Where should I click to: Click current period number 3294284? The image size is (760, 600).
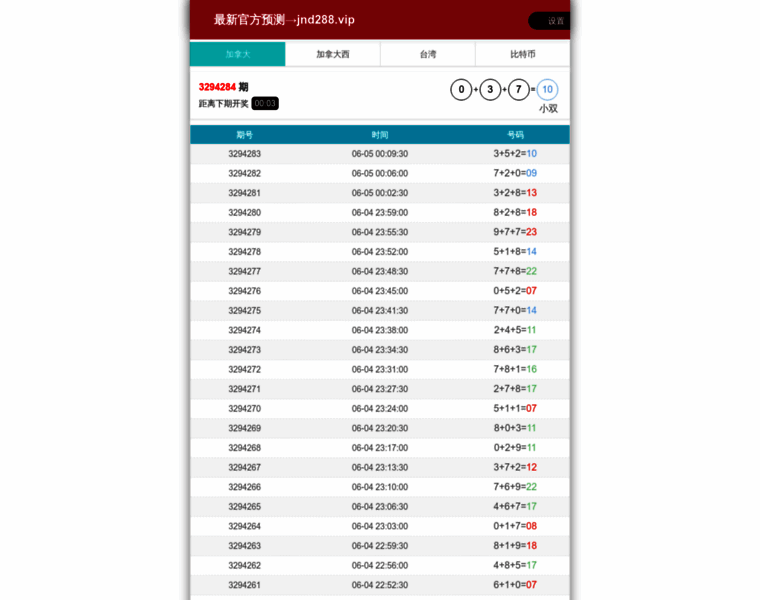coord(217,87)
